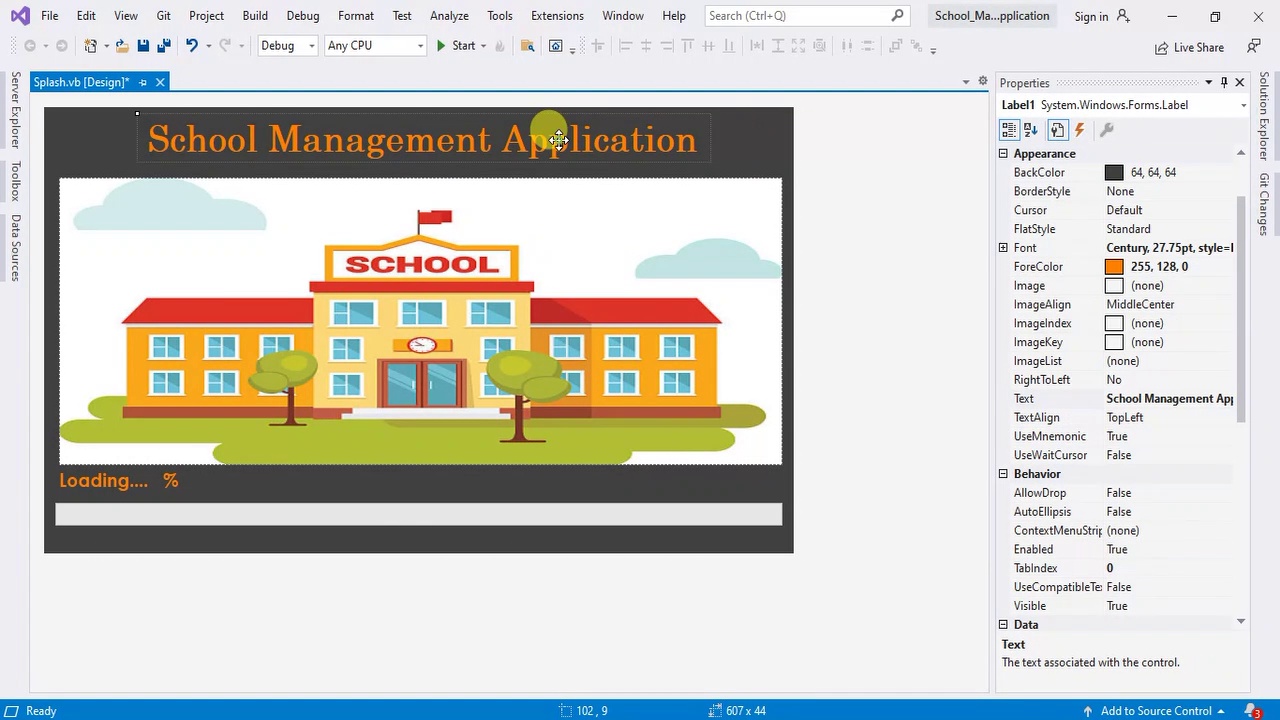1280x720 pixels.
Task: Click the Save All icon
Action: pos(164,46)
